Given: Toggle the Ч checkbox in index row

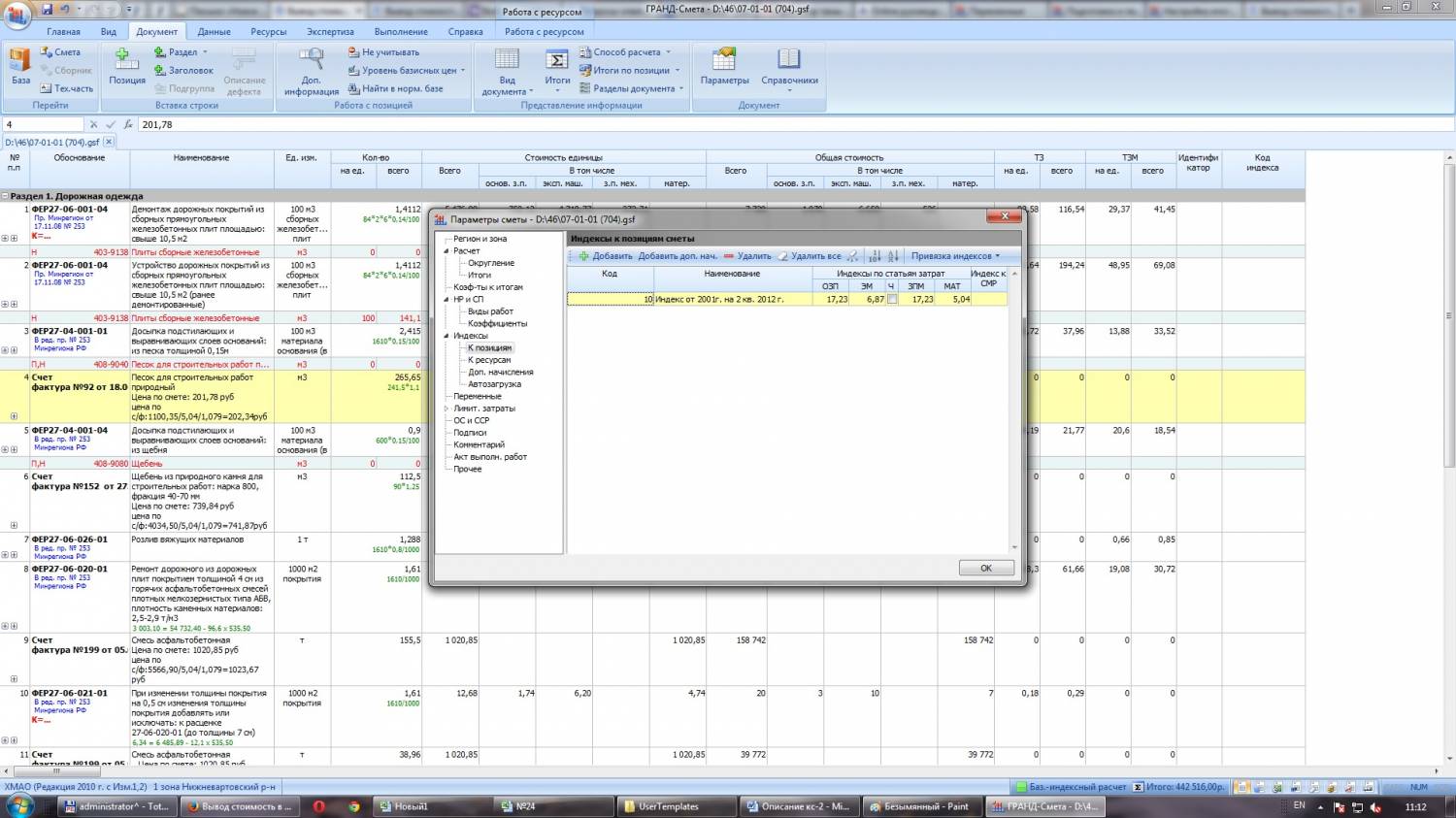Looking at the screenshot, I should (892, 300).
